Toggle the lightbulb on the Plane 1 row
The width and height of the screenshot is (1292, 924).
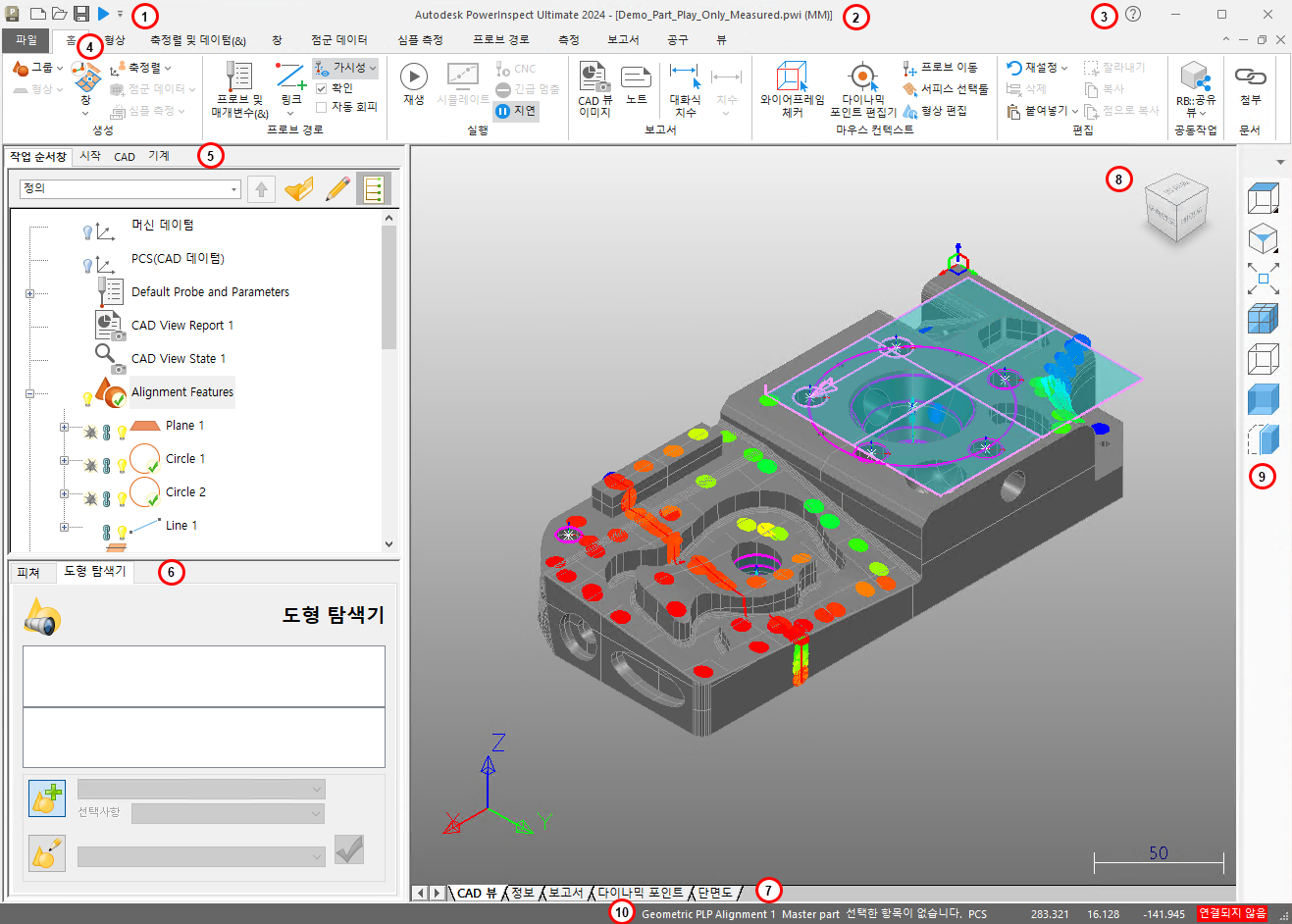coord(122,431)
